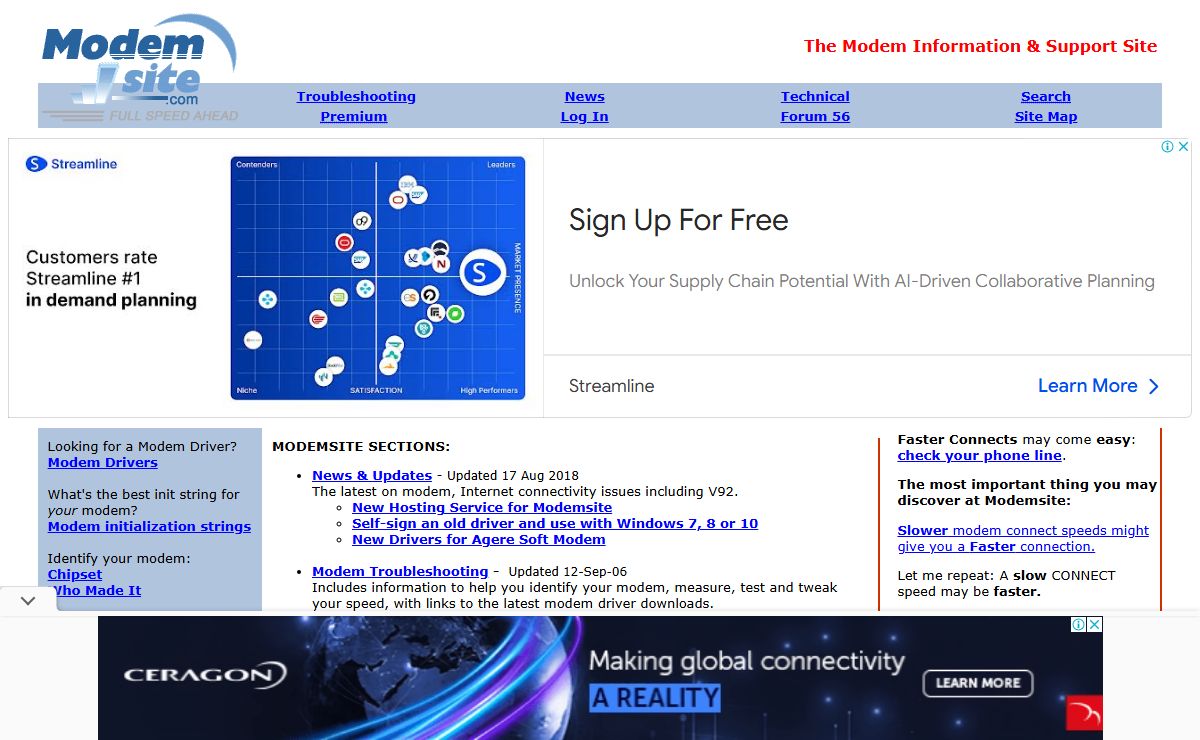Click the site tagline The Modem Information & Support Site
The height and width of the screenshot is (740, 1200).
point(980,46)
